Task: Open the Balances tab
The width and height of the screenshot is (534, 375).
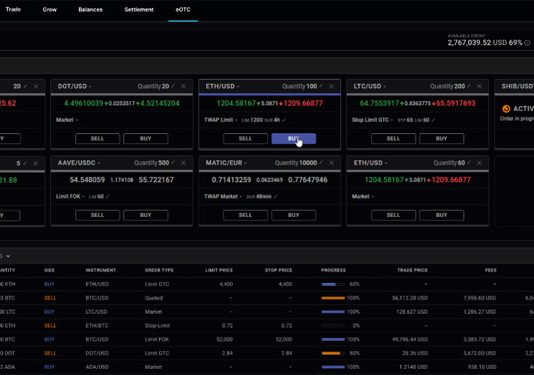Action: click(90, 10)
